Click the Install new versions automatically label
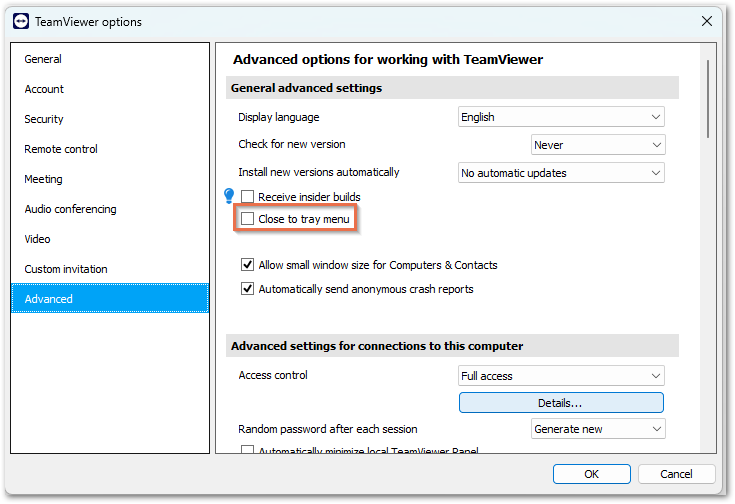735x504 pixels. point(319,172)
